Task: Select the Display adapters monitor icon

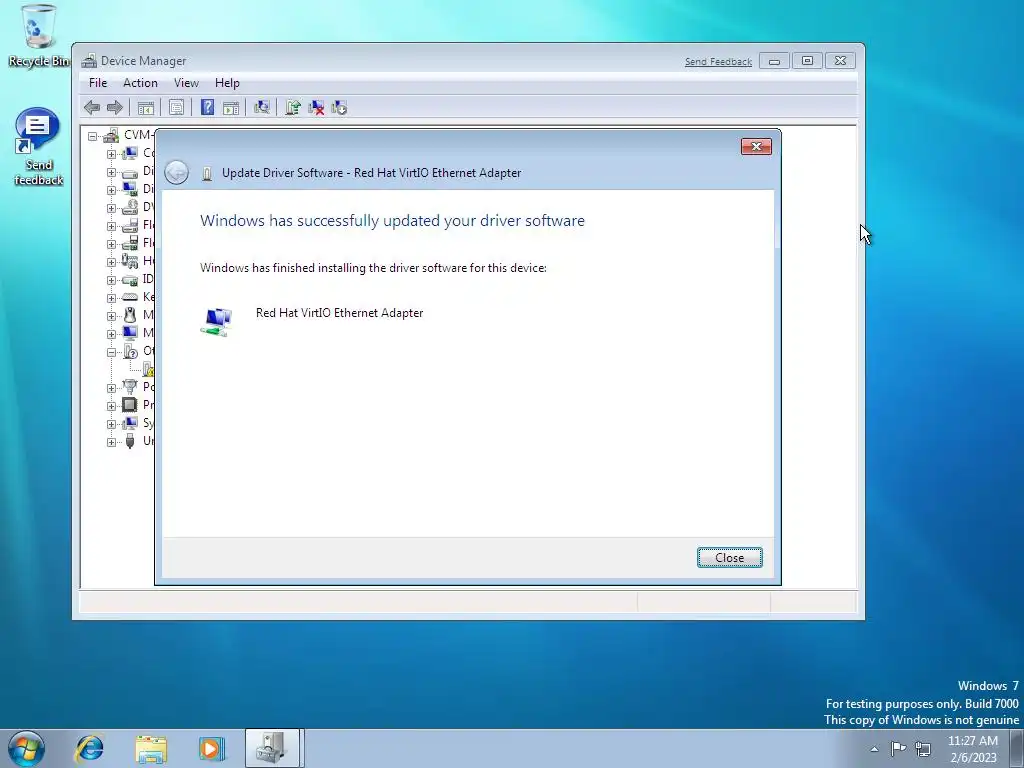Action: (130, 189)
